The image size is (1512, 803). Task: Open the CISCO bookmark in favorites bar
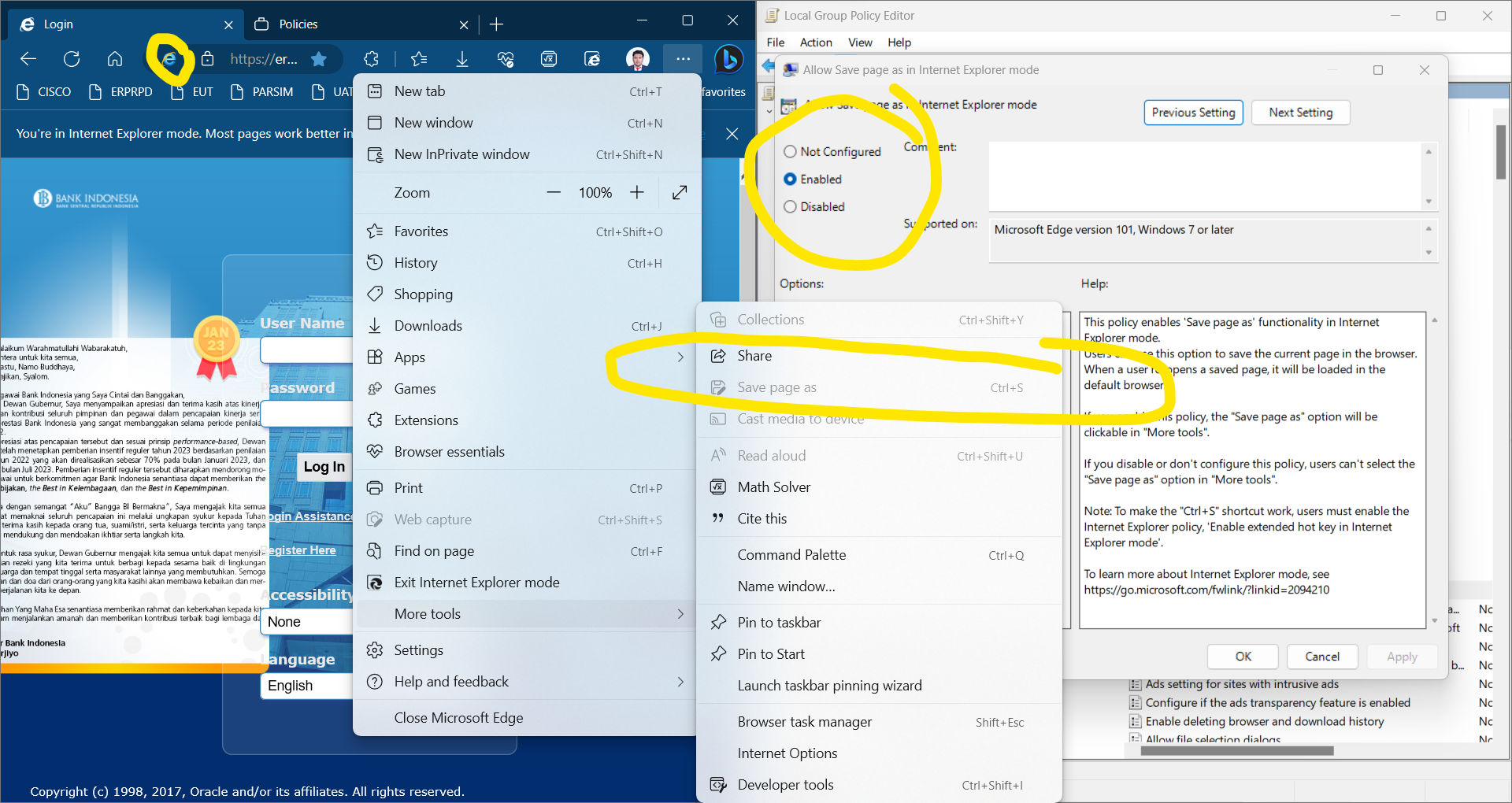pyautogui.click(x=44, y=92)
